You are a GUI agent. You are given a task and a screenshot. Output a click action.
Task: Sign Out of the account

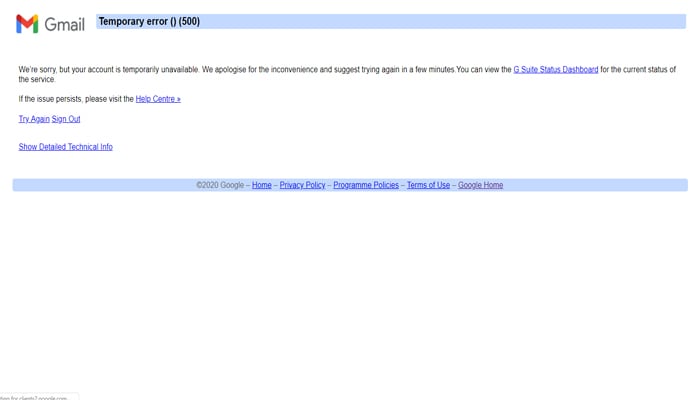coord(66,119)
